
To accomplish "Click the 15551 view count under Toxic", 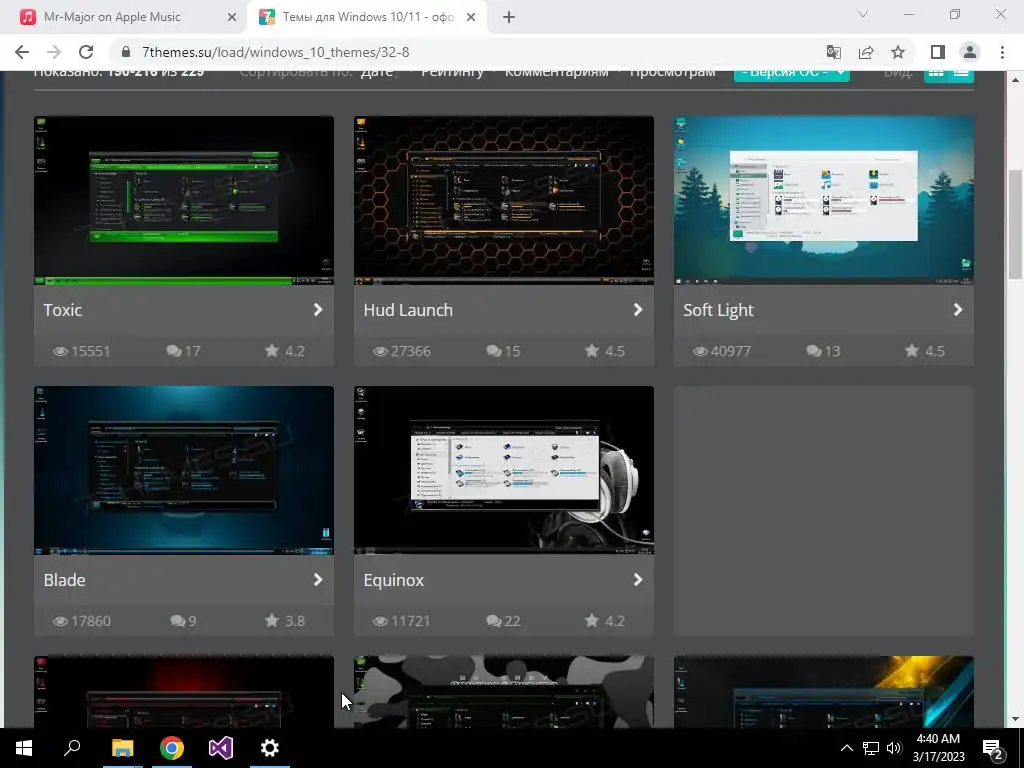I will pos(91,351).
